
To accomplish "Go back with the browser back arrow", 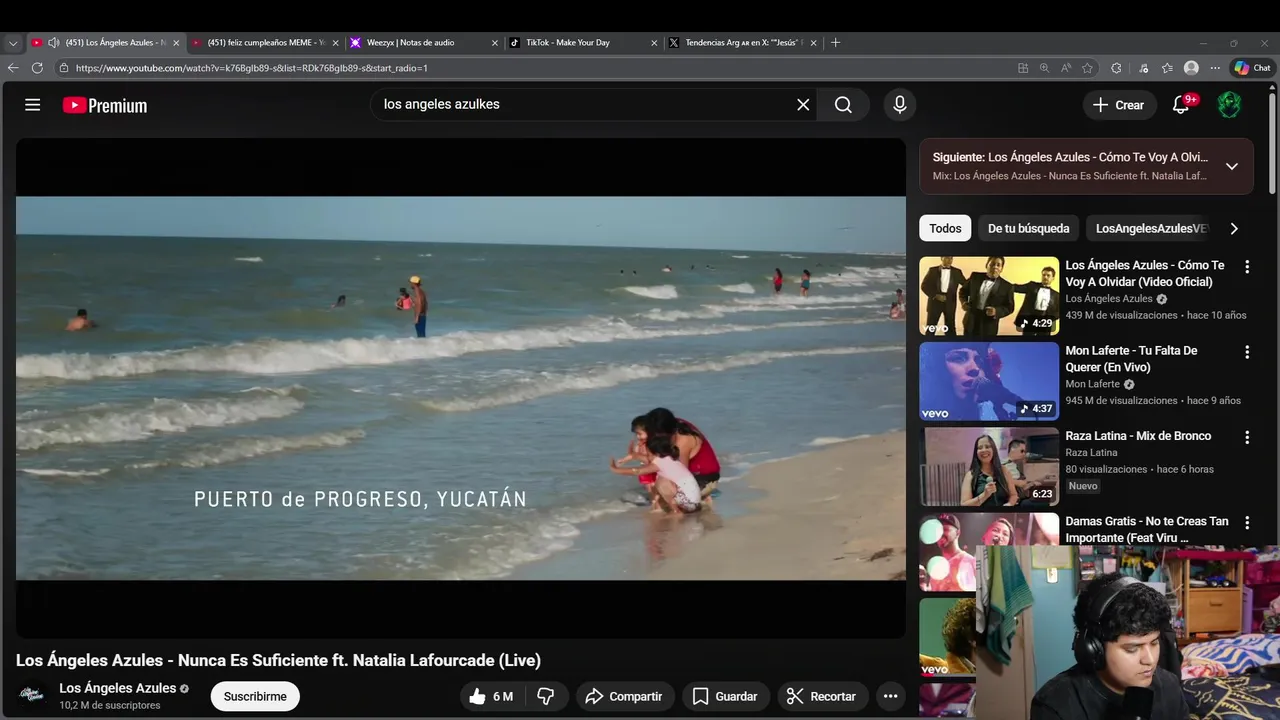I will [13, 68].
